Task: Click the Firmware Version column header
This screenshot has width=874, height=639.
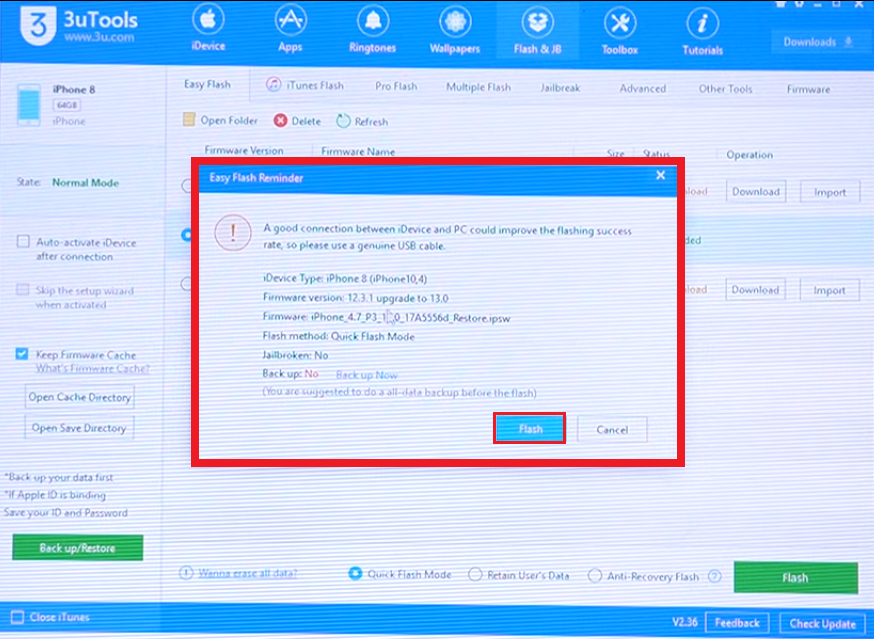Action: (244, 150)
